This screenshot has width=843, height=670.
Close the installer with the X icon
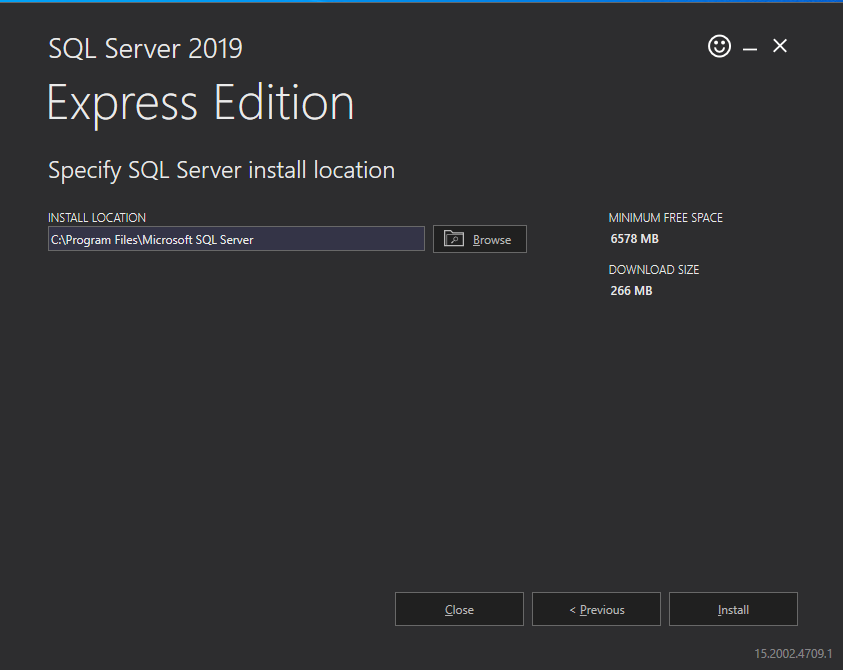[x=780, y=46]
